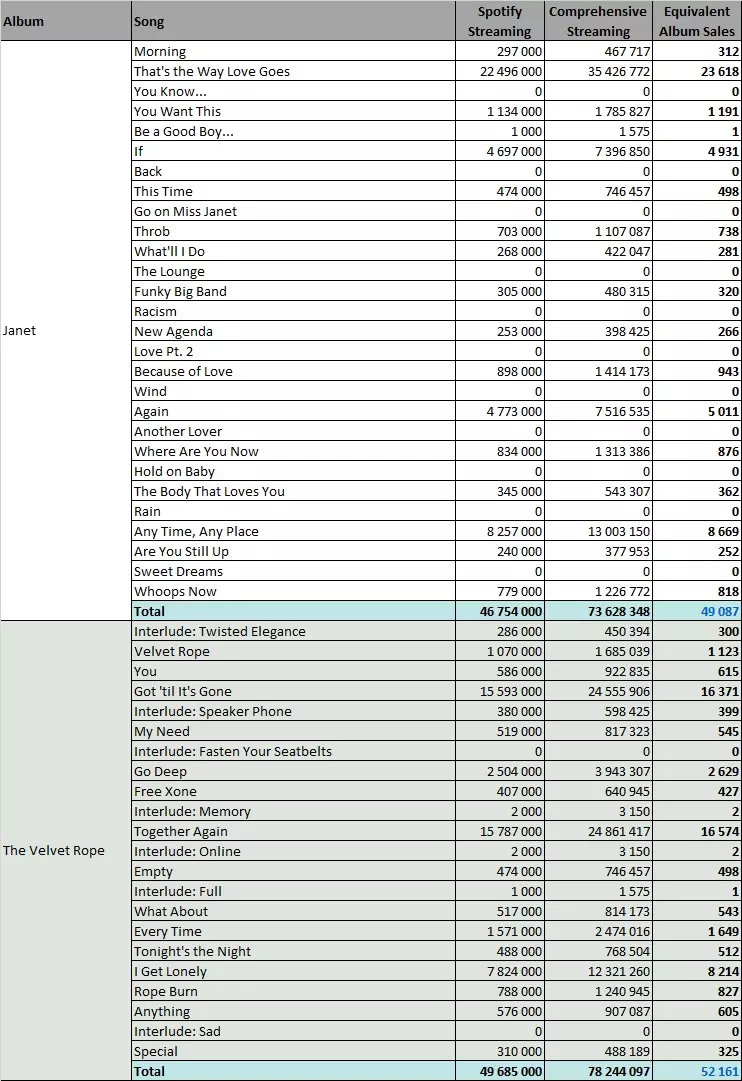Click the Janet album cell
The height and width of the screenshot is (1081, 742).
tap(66, 330)
